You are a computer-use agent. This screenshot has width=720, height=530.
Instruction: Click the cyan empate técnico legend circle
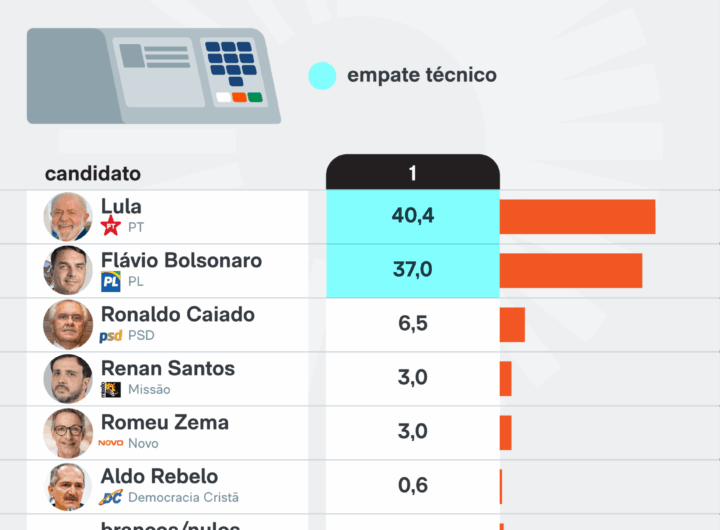coord(322,76)
